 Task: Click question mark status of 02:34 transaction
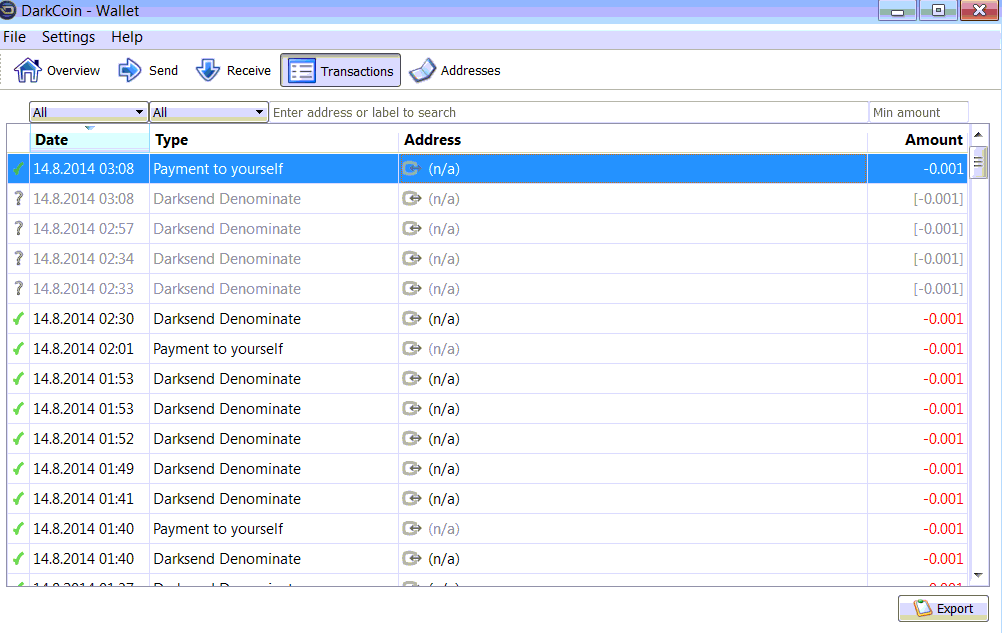(19, 259)
